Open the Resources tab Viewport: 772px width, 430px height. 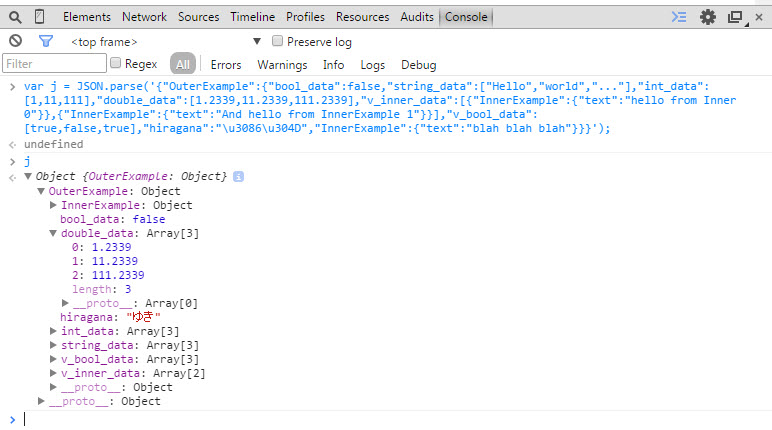[x=362, y=17]
